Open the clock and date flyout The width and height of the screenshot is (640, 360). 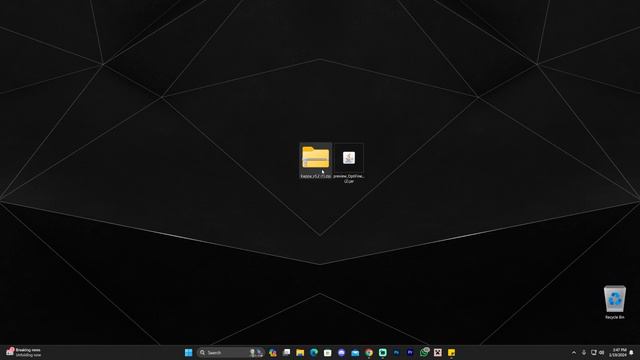point(618,353)
